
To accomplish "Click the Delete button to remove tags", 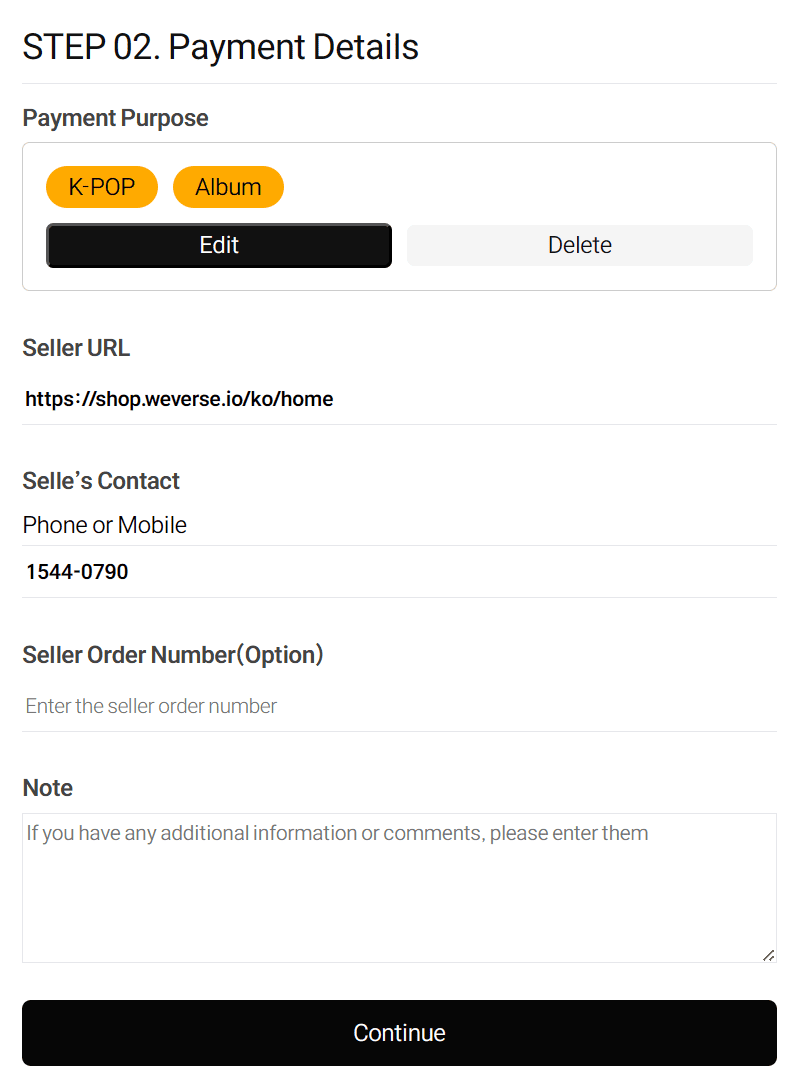I will pos(579,245).
